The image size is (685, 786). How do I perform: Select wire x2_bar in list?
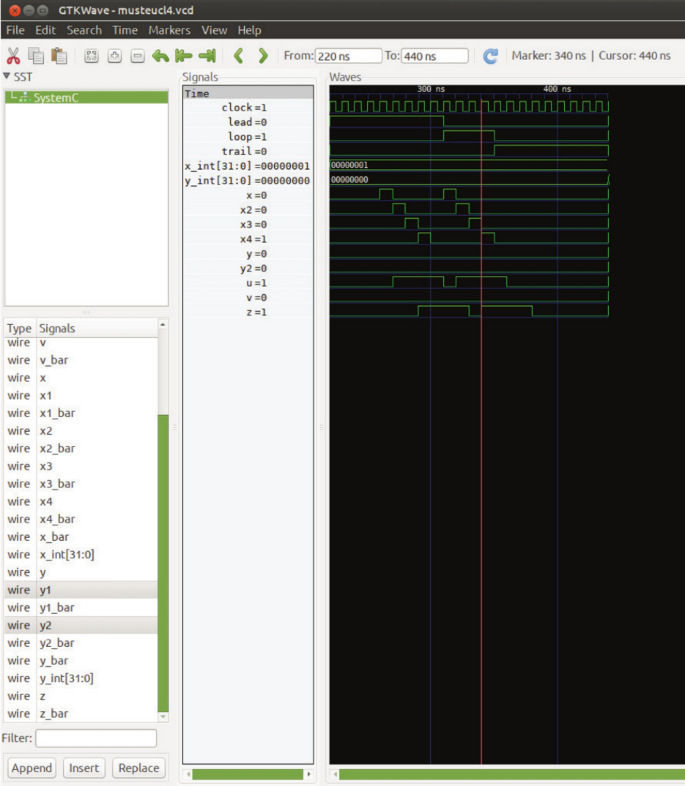[x=81, y=448]
